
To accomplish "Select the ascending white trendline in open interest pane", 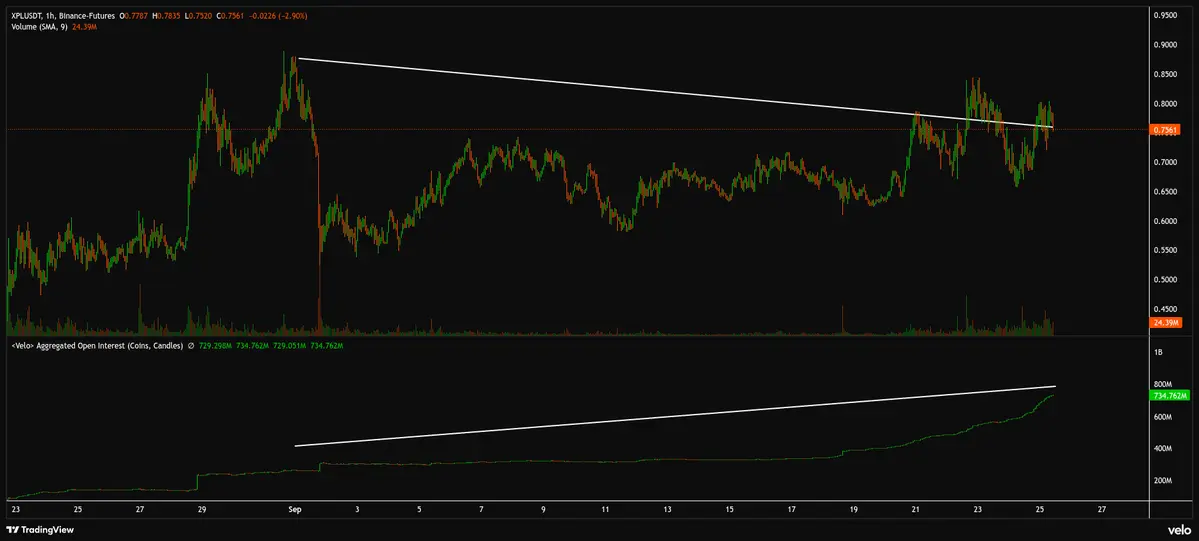I will click(675, 416).
